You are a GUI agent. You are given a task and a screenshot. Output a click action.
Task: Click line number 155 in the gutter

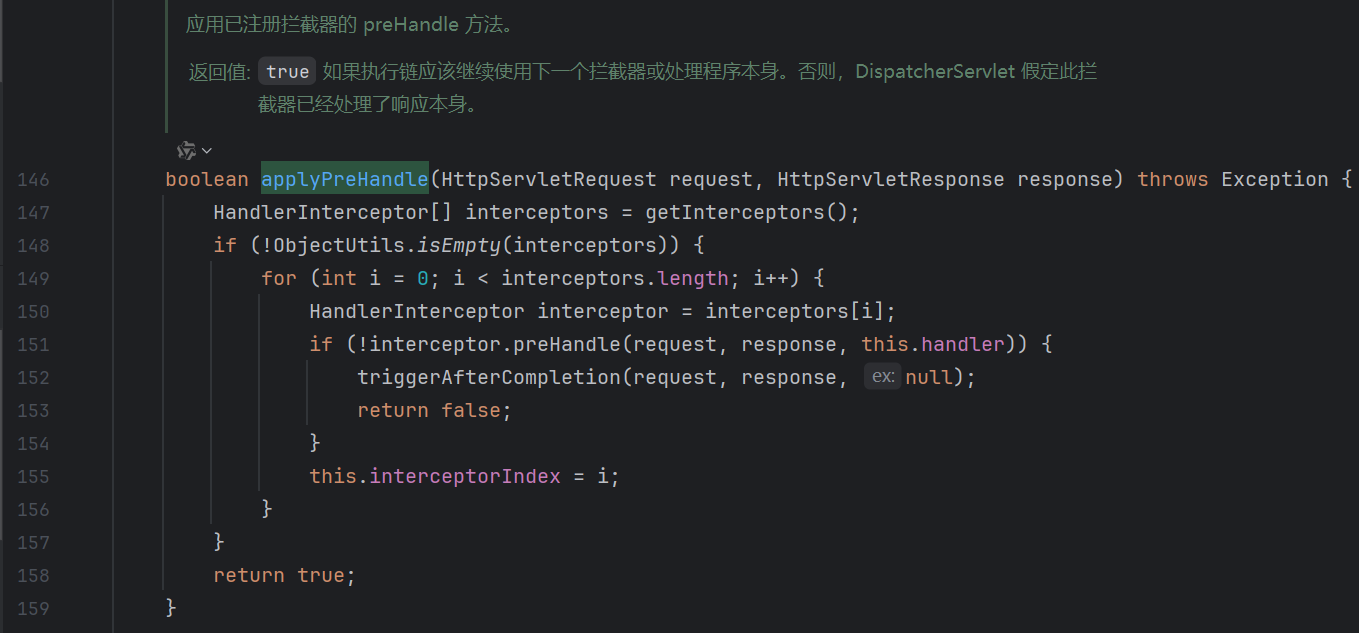click(33, 477)
